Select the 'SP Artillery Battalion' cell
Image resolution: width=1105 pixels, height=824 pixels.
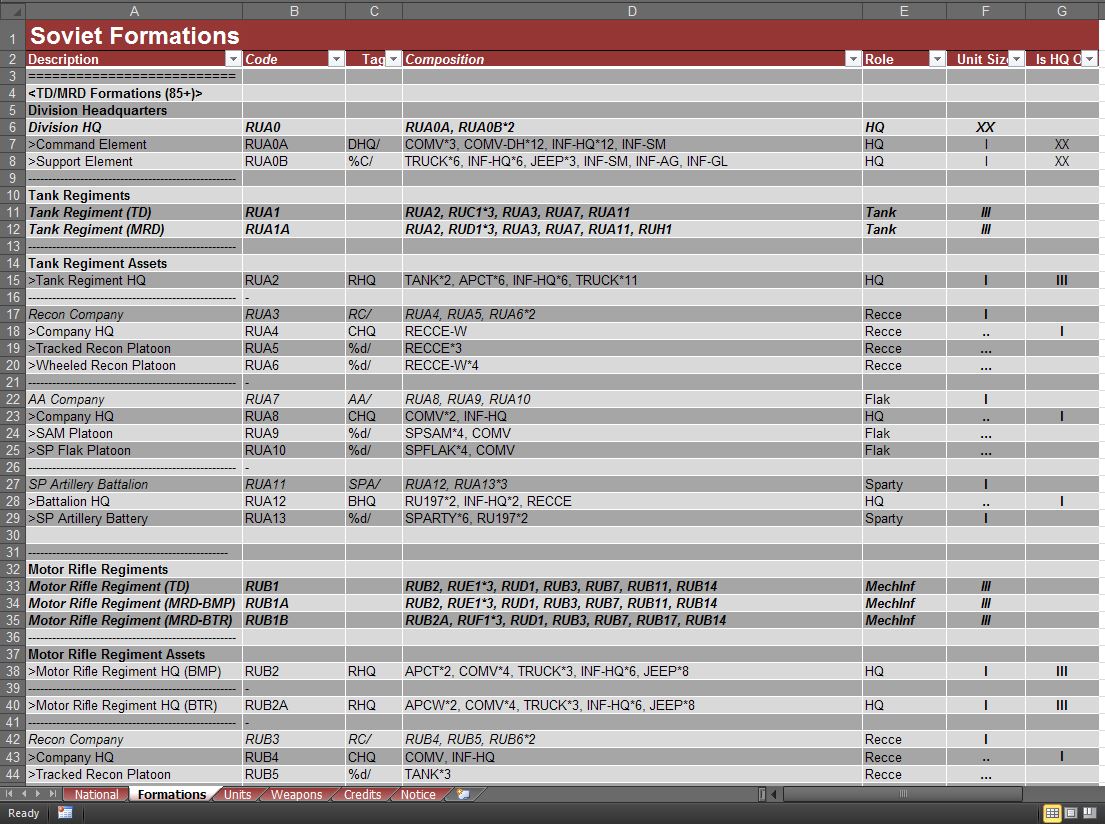(x=134, y=484)
